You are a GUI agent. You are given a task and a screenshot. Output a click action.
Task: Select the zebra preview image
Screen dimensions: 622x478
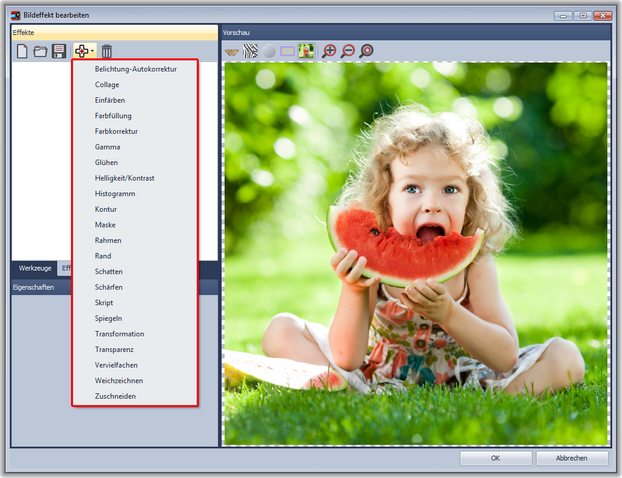[250, 51]
